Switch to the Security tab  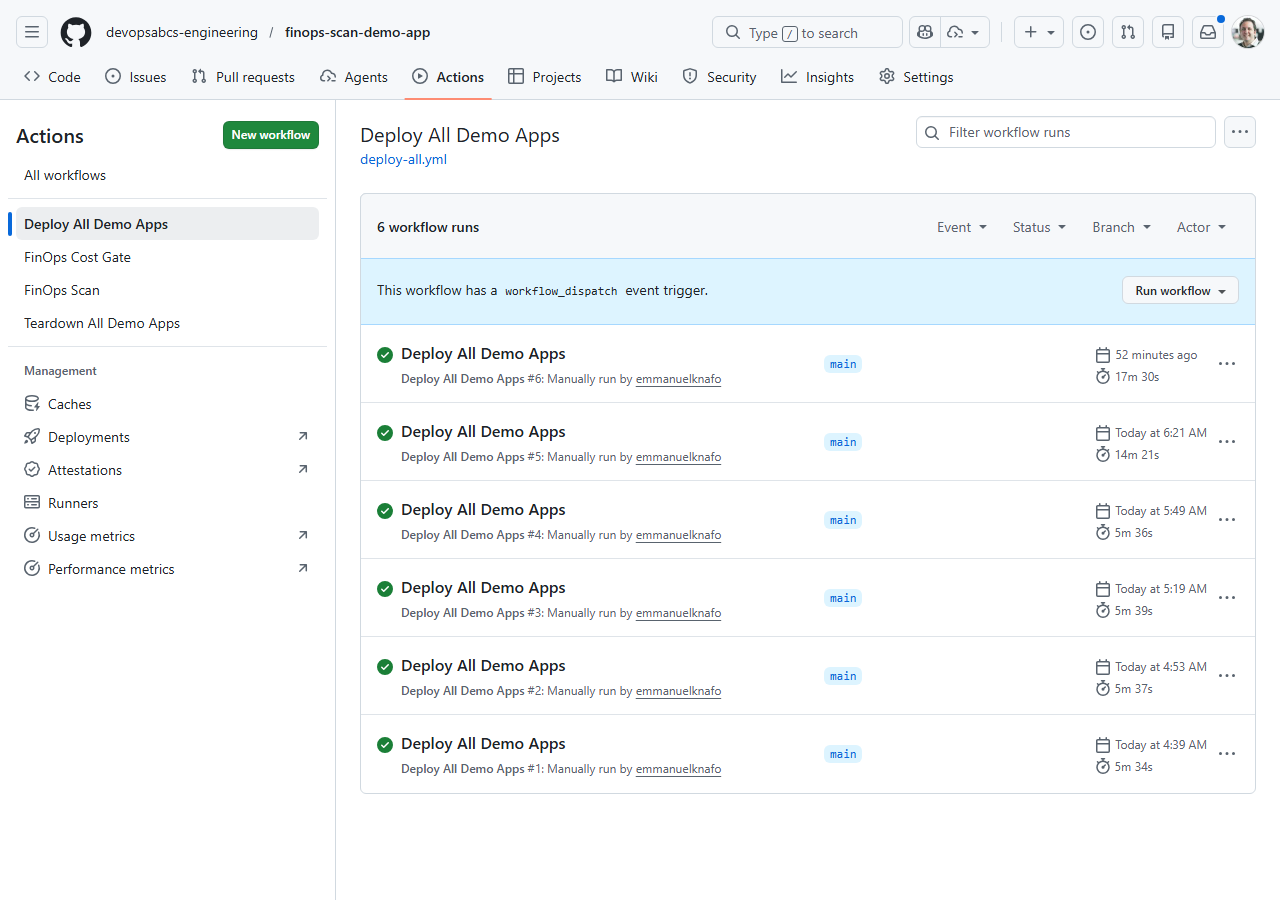coord(719,76)
